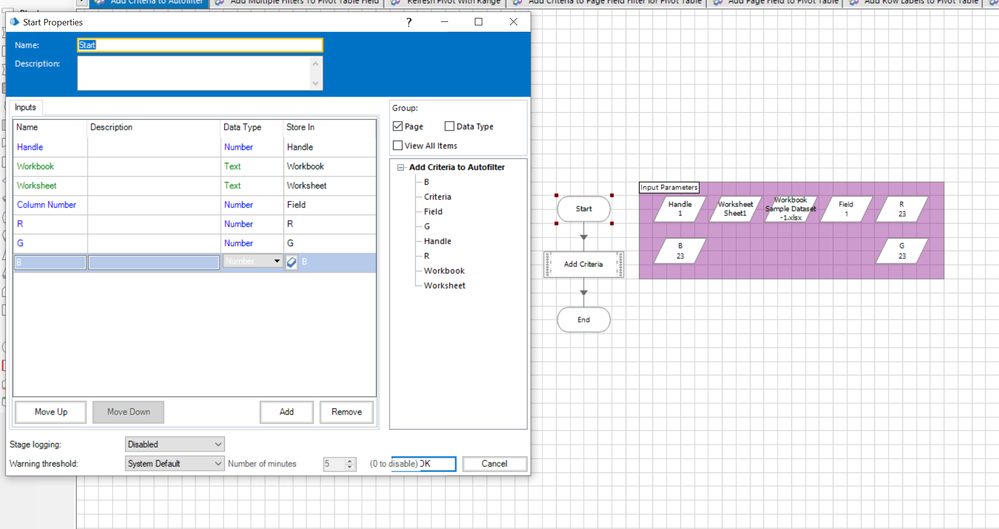Screen dimensions: 999x529
Task: Uncheck the Page group checkbox
Action: click(x=398, y=127)
